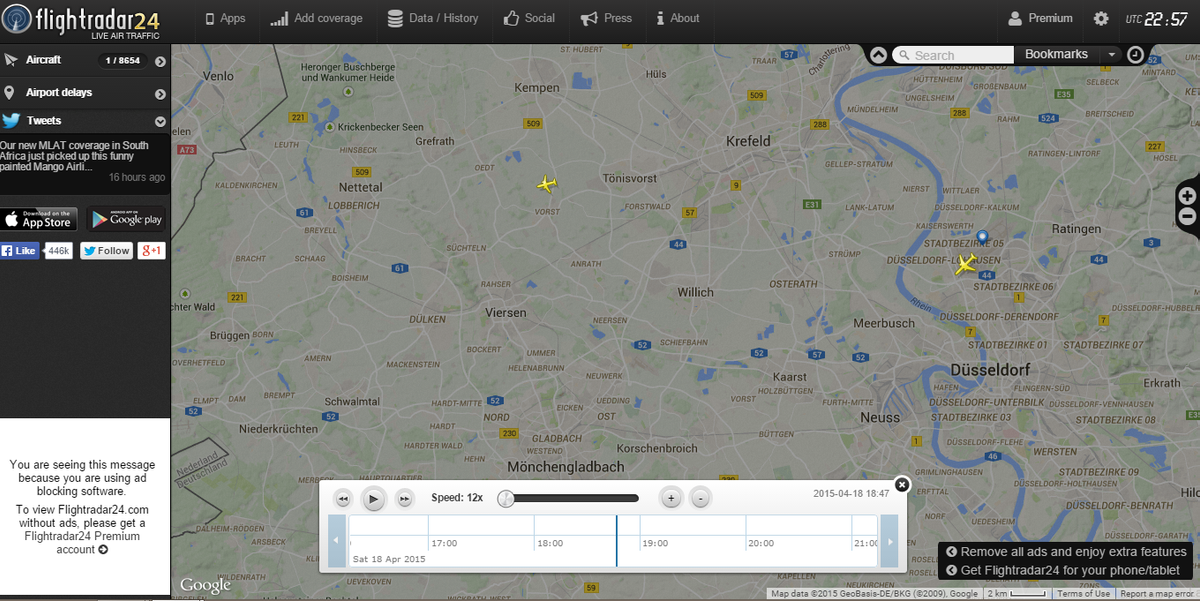
Task: Open the settings gear icon
Action: pyautogui.click(x=1101, y=19)
